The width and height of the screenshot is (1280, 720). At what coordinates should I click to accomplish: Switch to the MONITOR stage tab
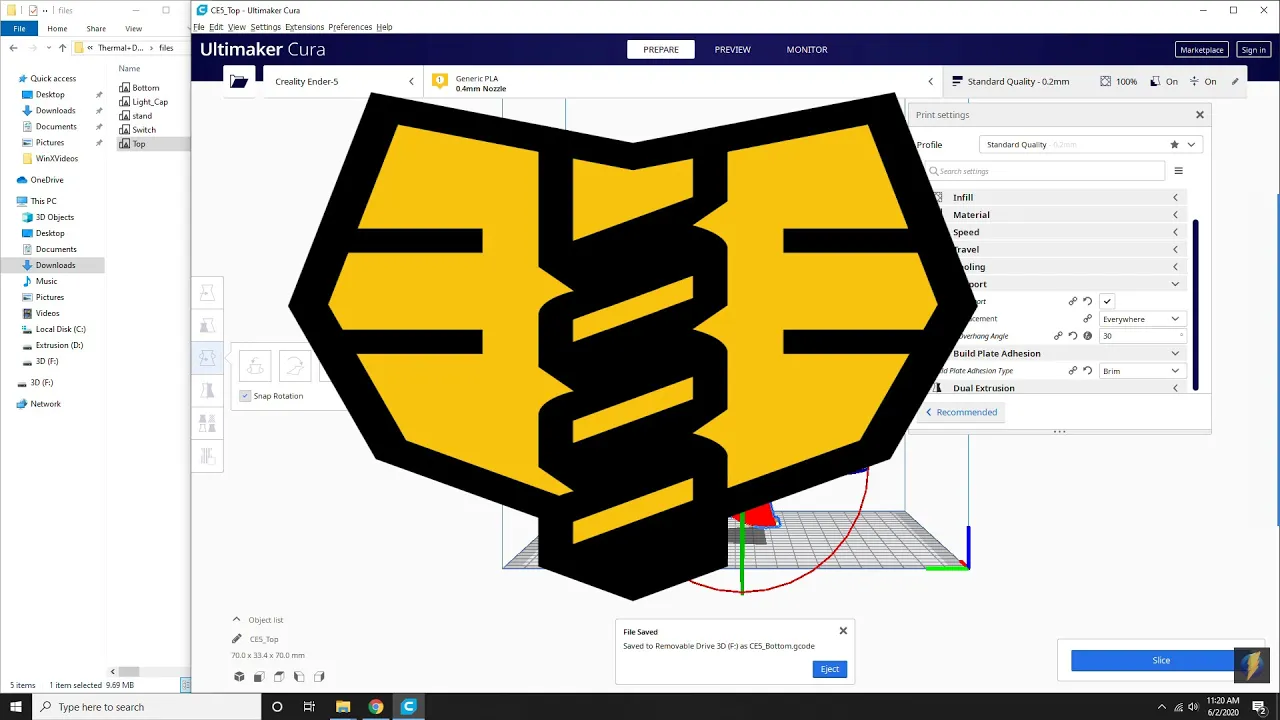807,49
